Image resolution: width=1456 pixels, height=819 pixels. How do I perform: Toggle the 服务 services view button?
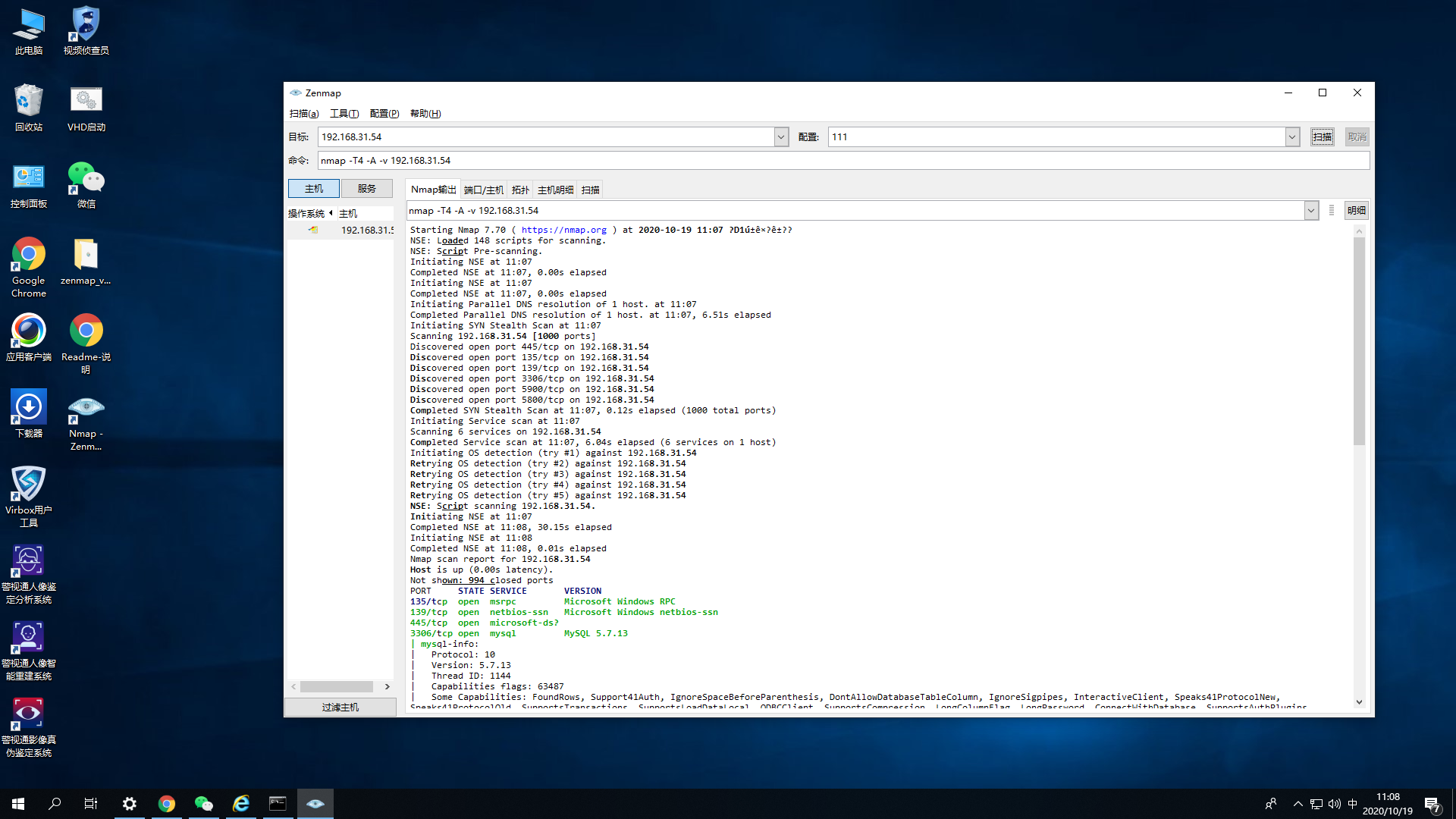click(x=366, y=189)
